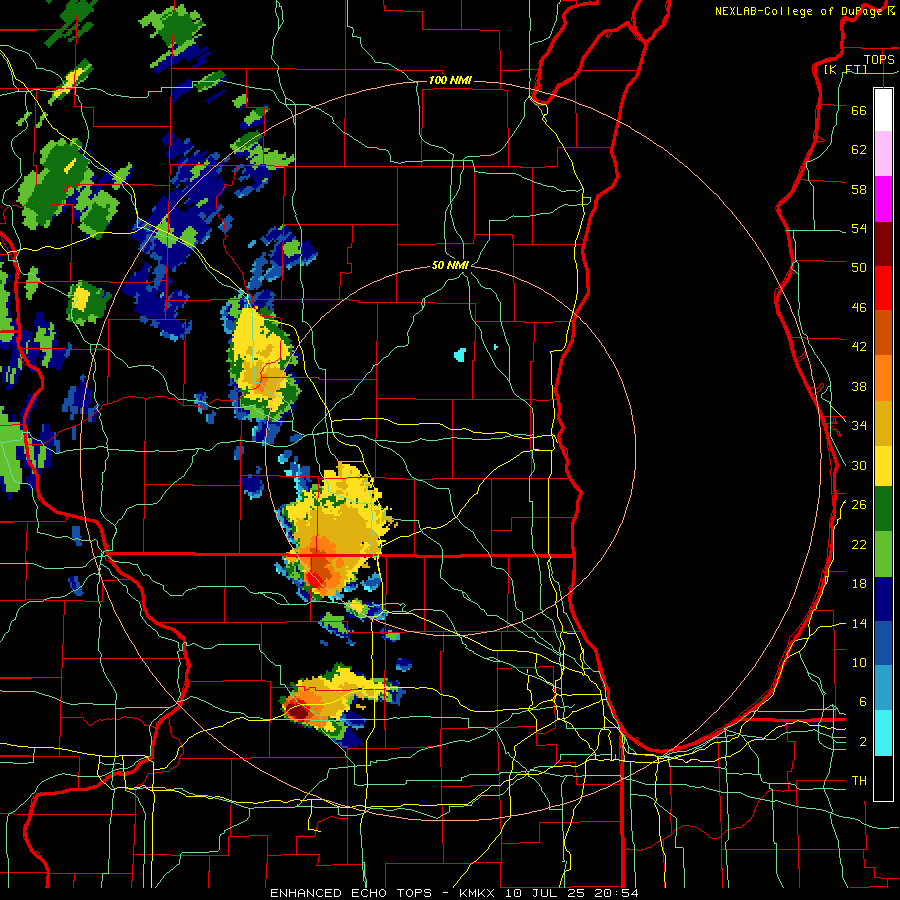Image resolution: width=900 pixels, height=900 pixels.
Task: Click the 54 value on the legend
Action: tap(859, 228)
